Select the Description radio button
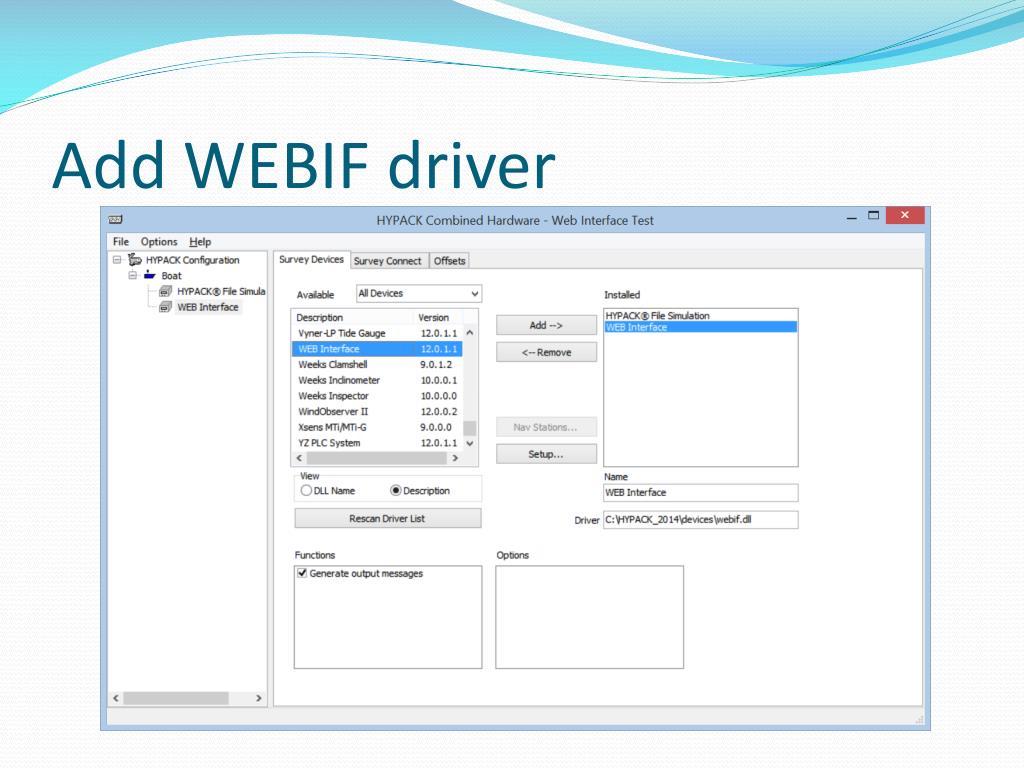1024x768 pixels. tap(396, 490)
